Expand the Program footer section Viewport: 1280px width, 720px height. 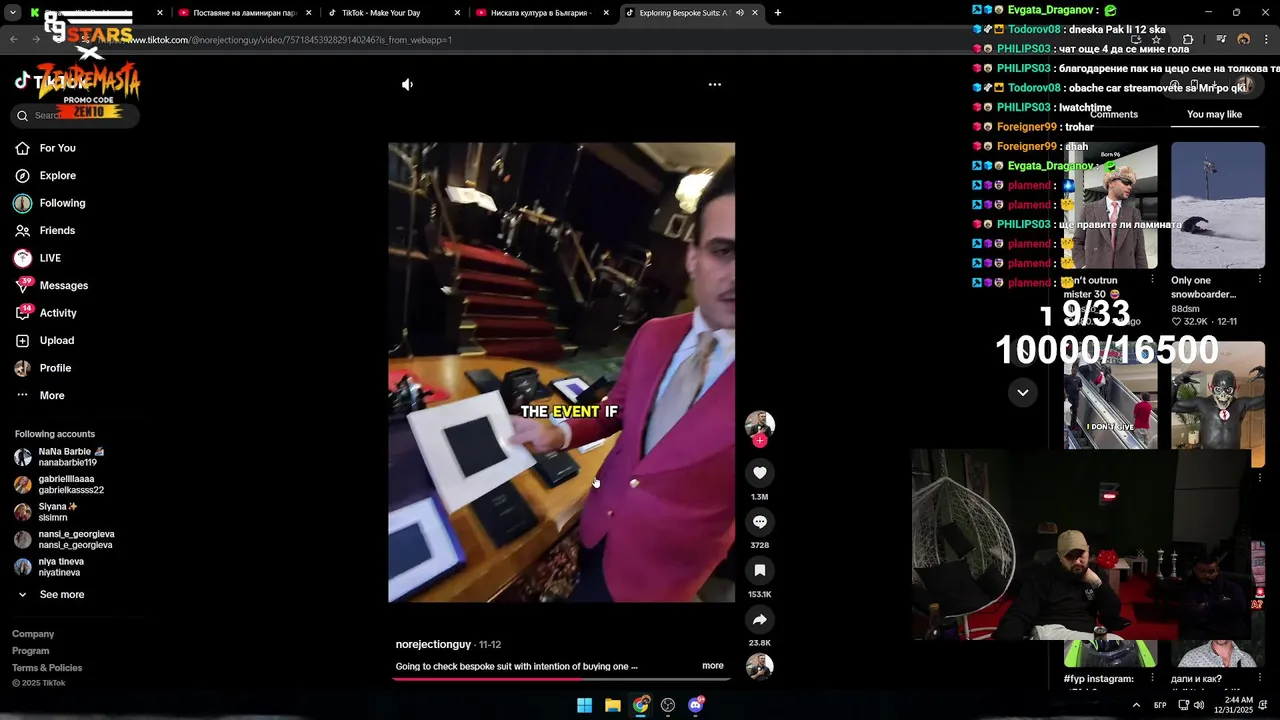point(30,651)
